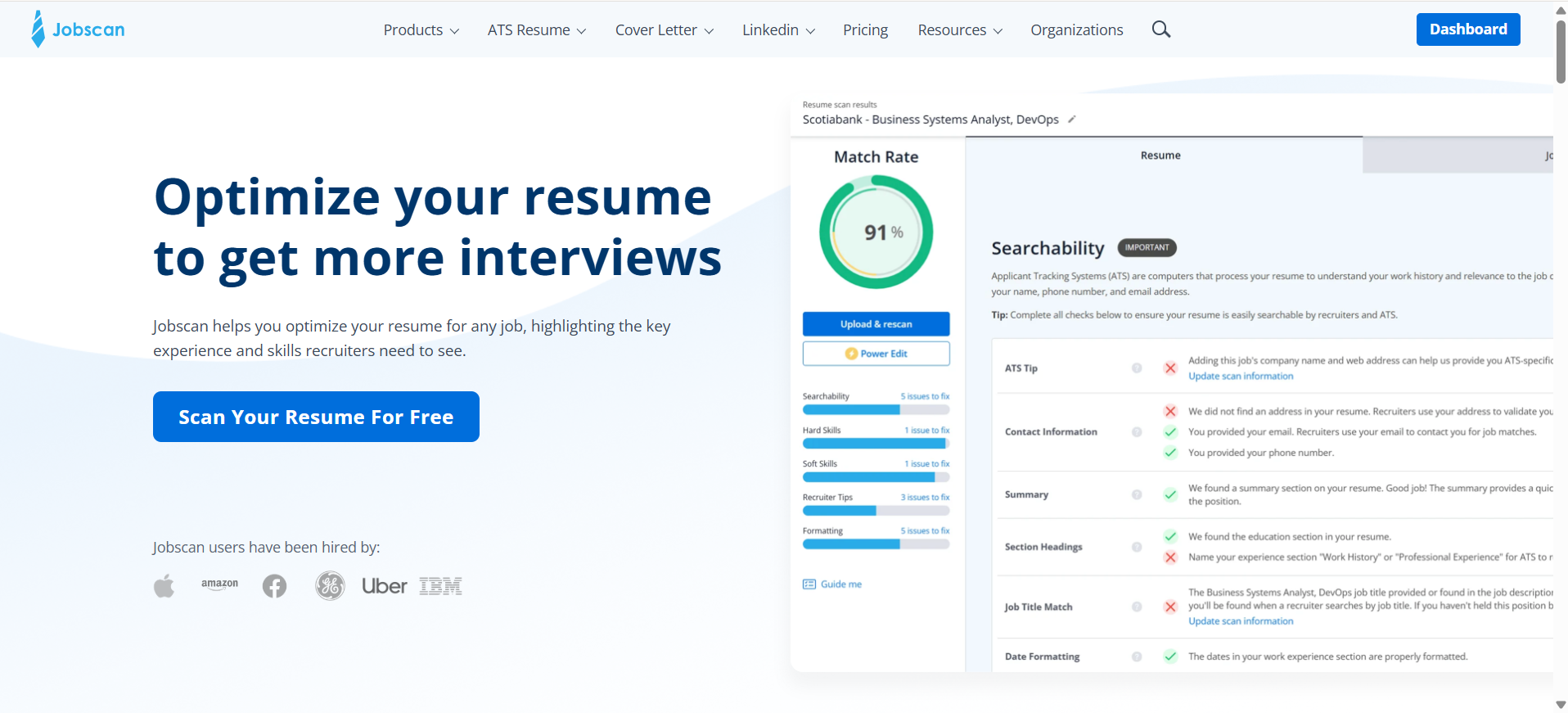
Task: Click the Uber company logo
Action: pos(384,586)
